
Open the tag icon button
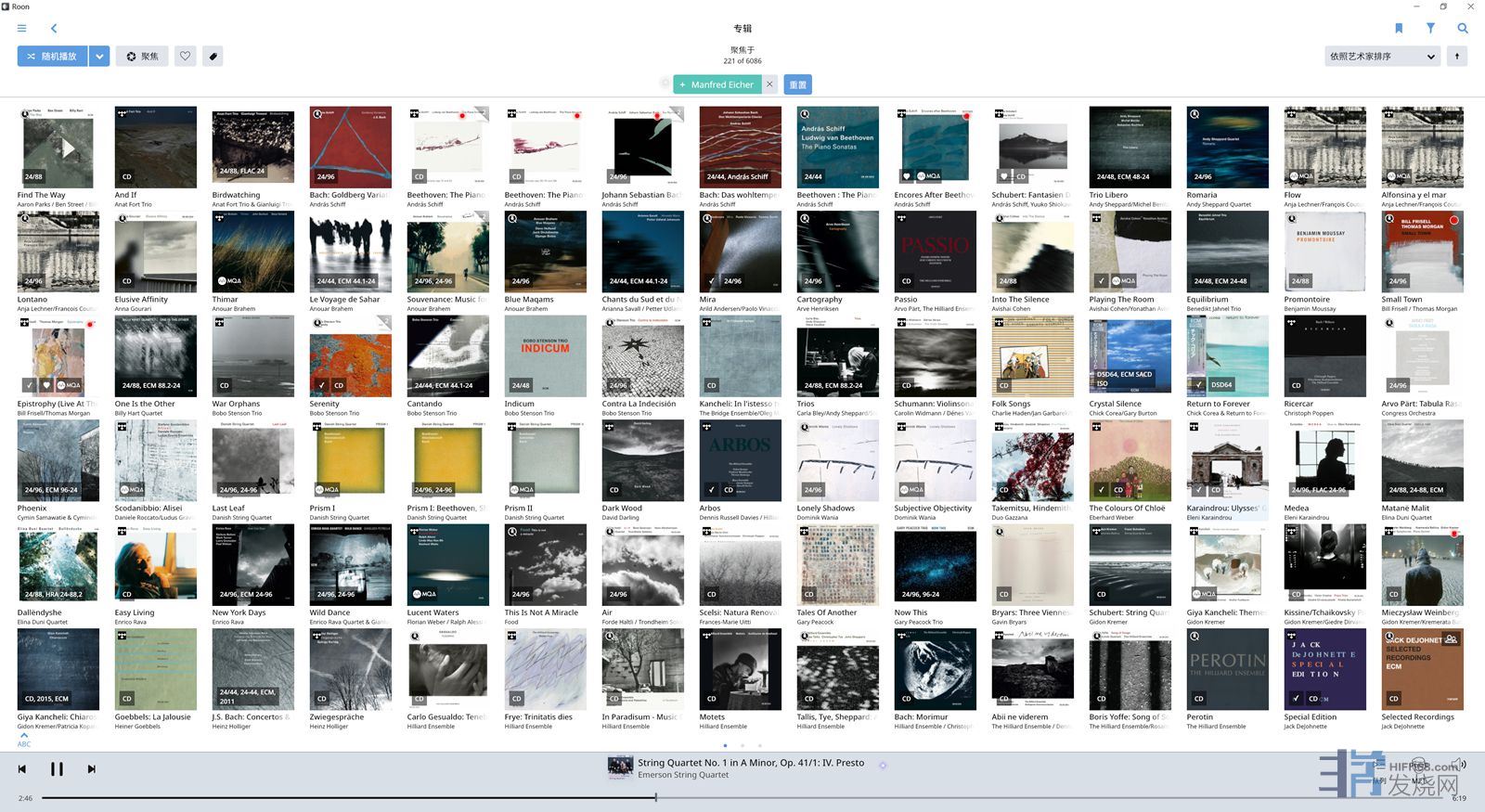(213, 57)
